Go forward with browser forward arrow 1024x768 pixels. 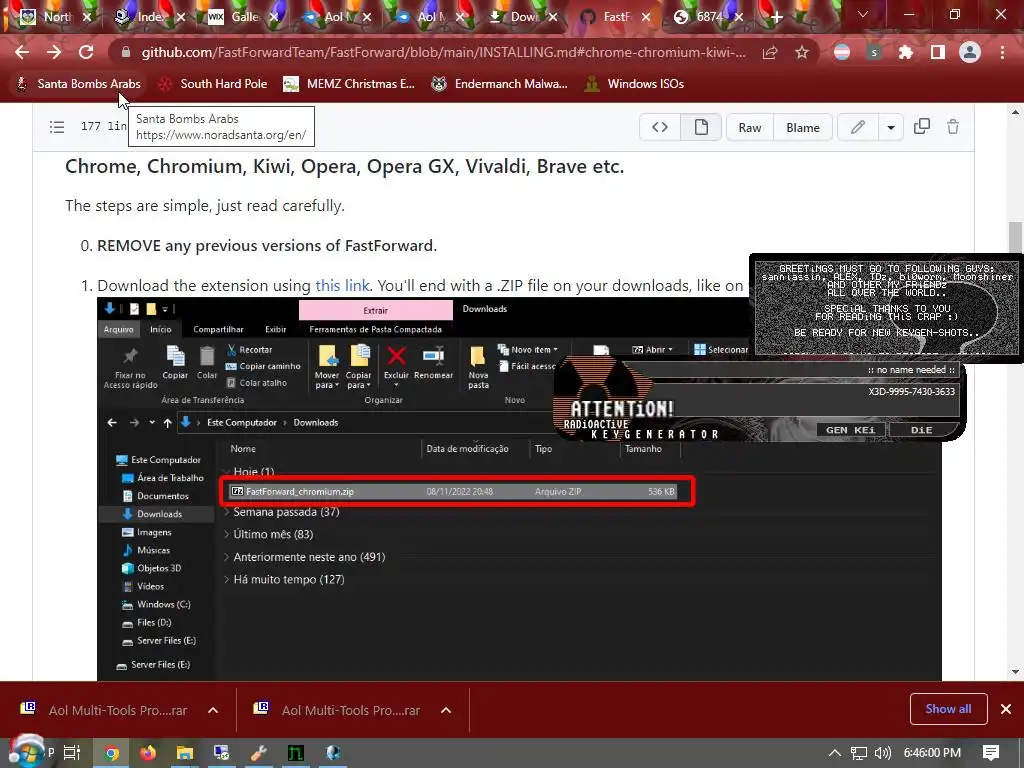(54, 52)
